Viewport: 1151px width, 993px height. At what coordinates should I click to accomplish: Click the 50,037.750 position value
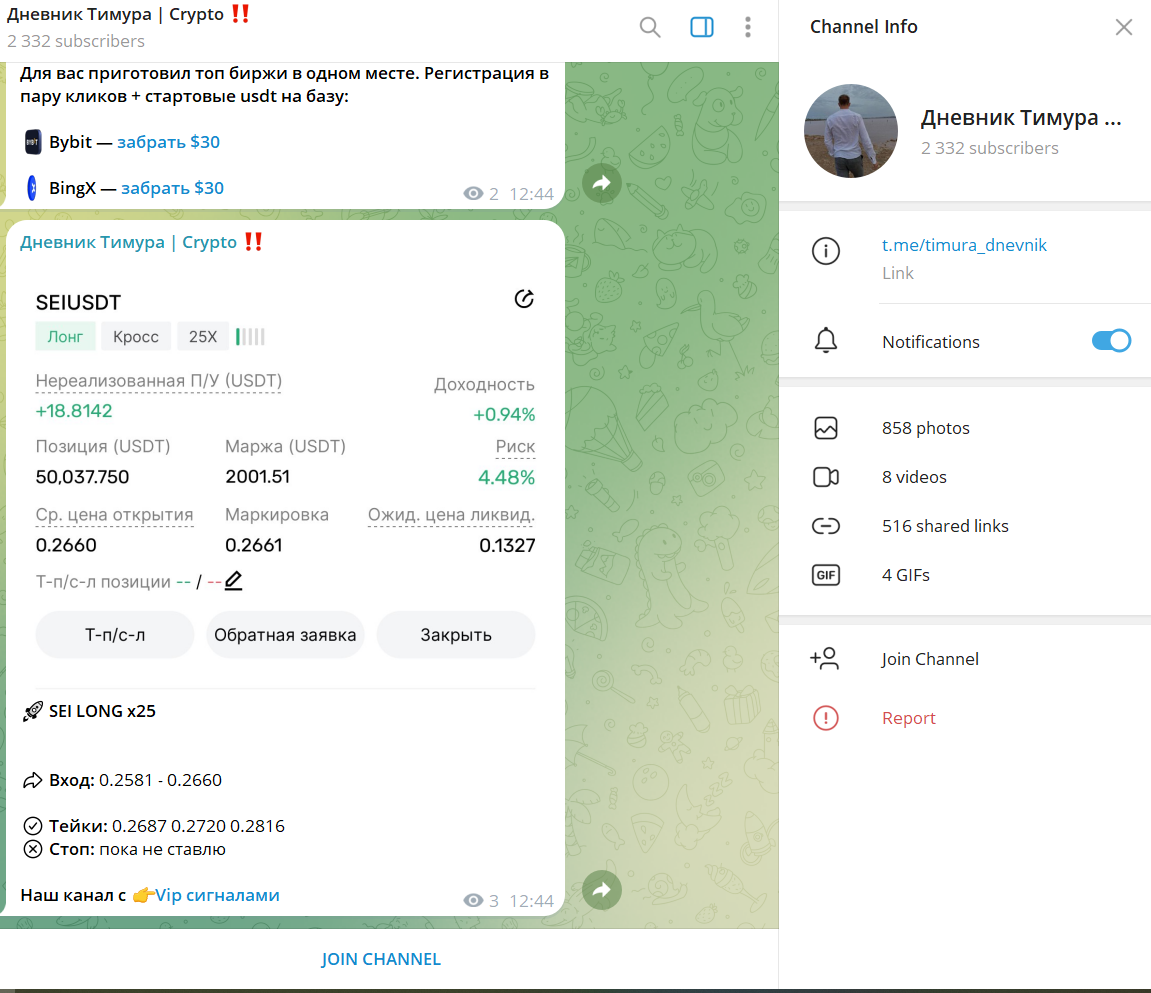point(82,477)
